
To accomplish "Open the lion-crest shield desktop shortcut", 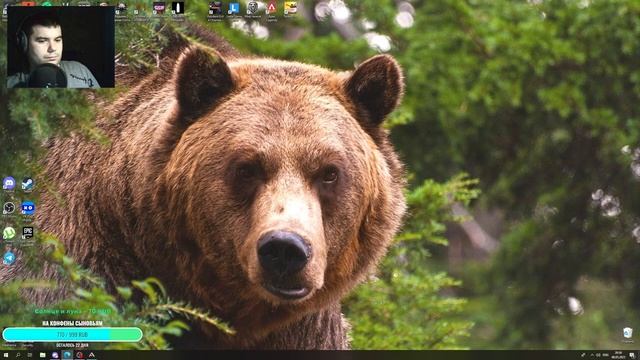I will [253, 7].
